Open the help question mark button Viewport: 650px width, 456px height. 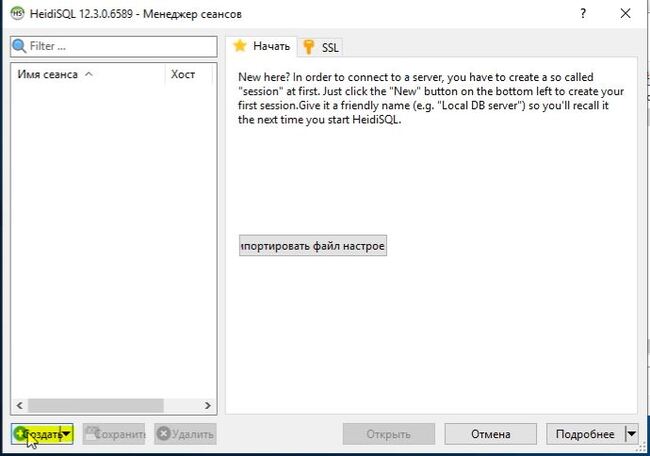[583, 13]
